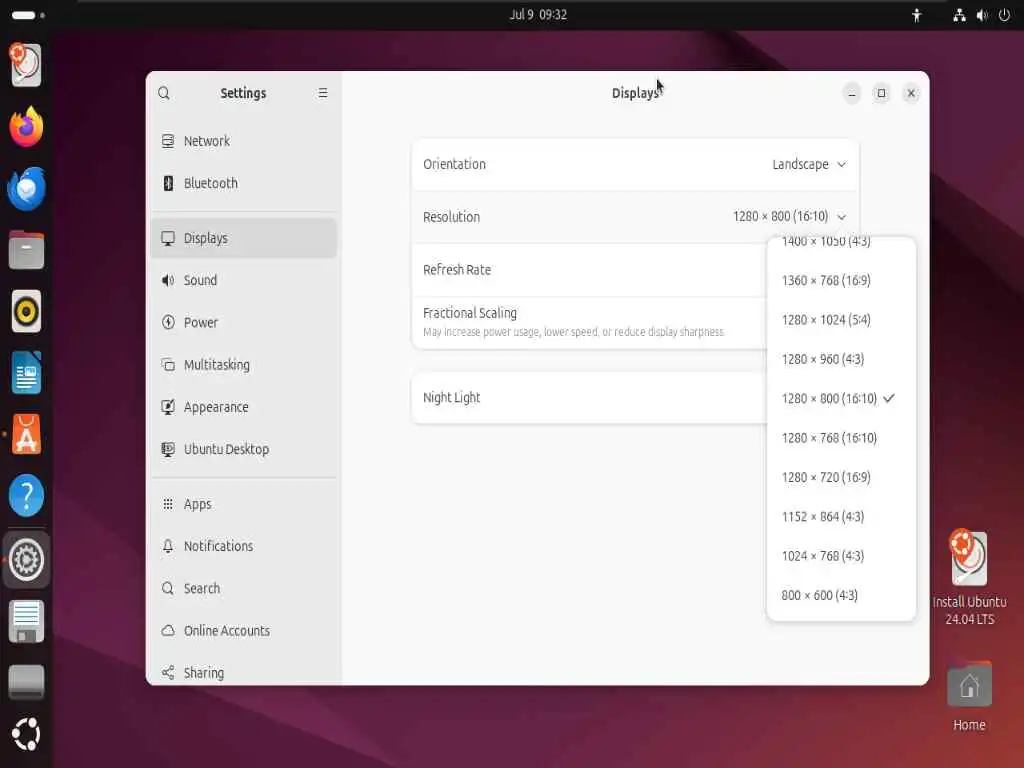
Task: Open LibreOffice Writer from the dock
Action: 26,373
